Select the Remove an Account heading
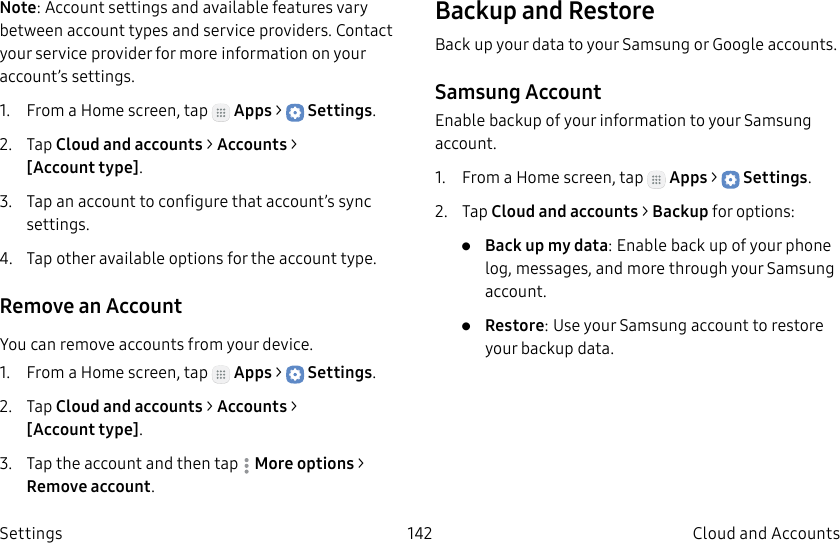840x543 pixels. 91,306
